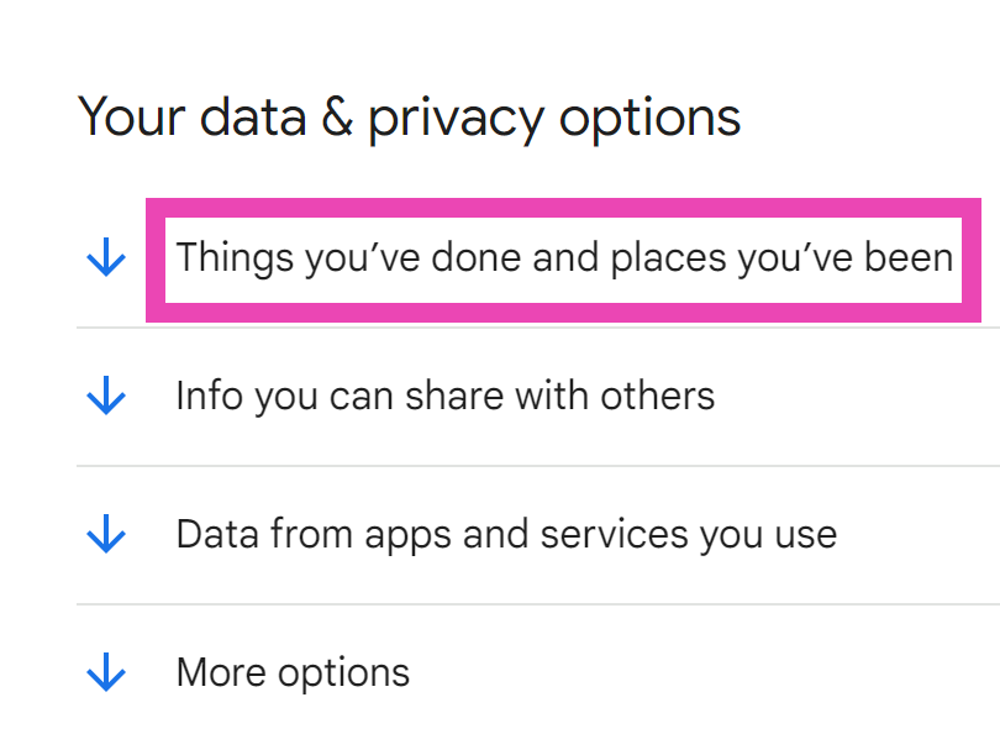Go to Data from apps and services you use
The height and width of the screenshot is (755, 1000).
pos(506,534)
